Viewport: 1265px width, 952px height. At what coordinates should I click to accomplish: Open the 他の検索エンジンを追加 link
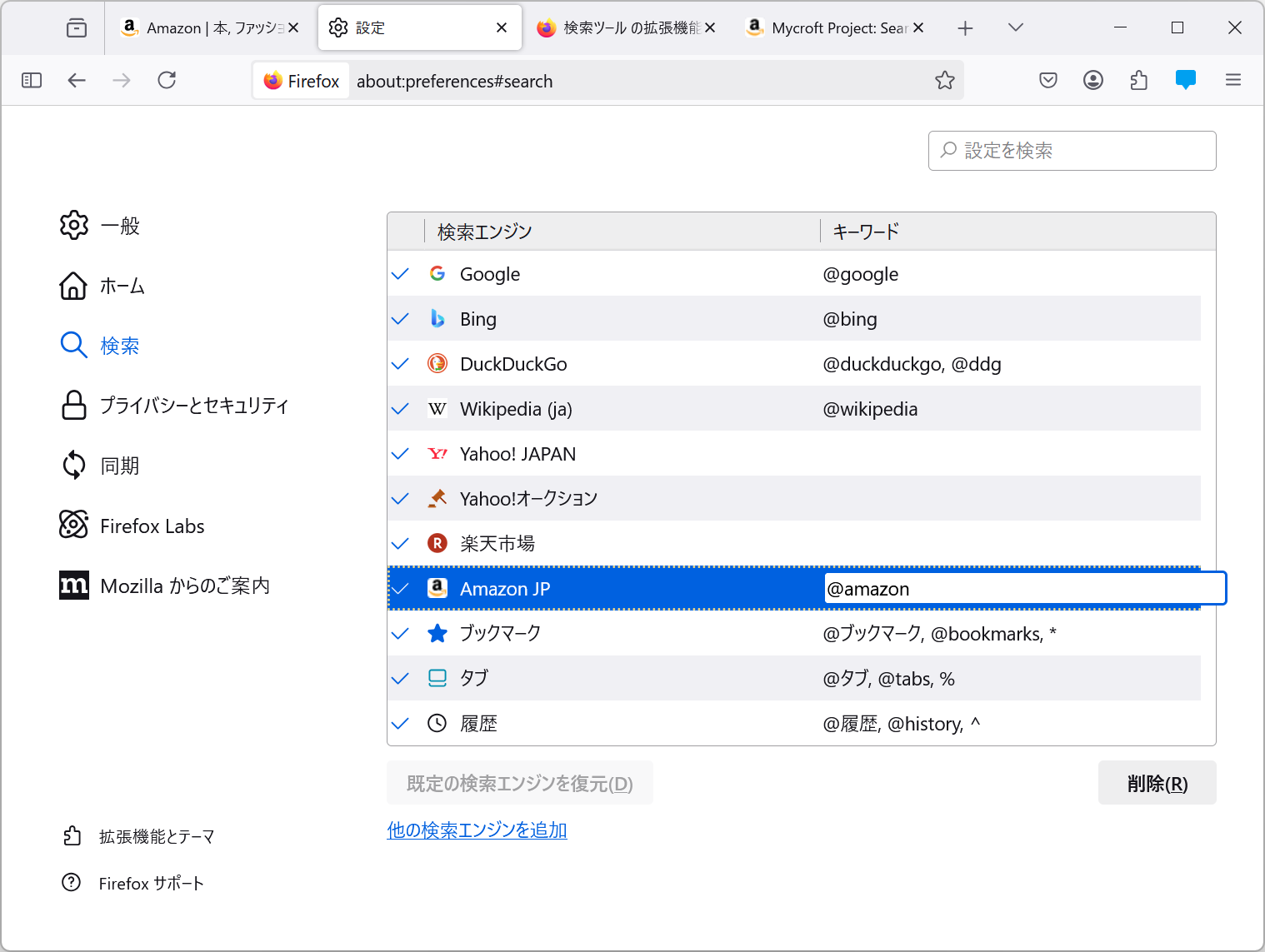(x=477, y=830)
